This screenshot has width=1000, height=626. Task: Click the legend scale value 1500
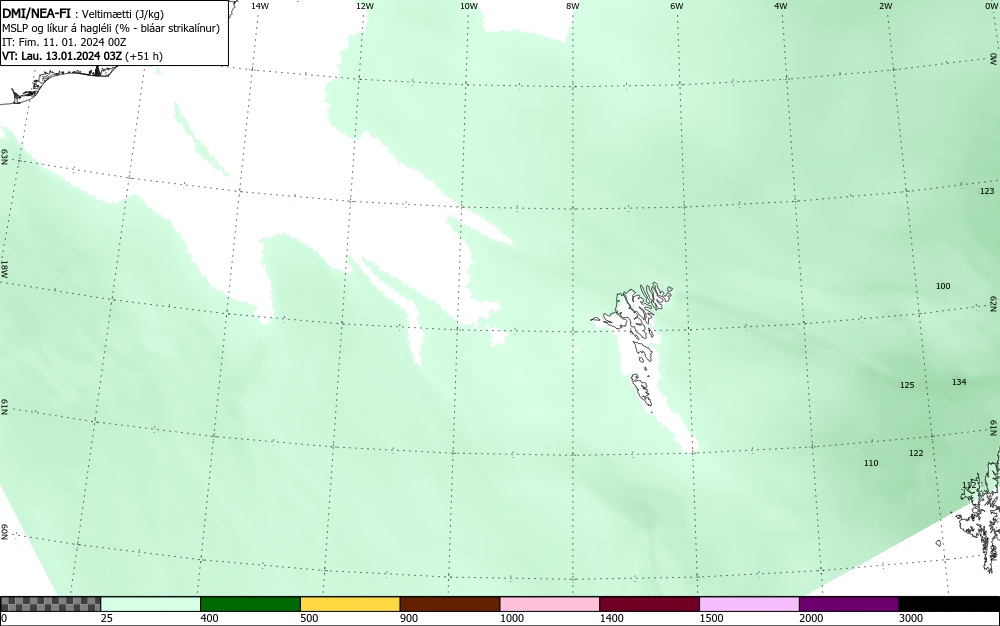(x=711, y=618)
